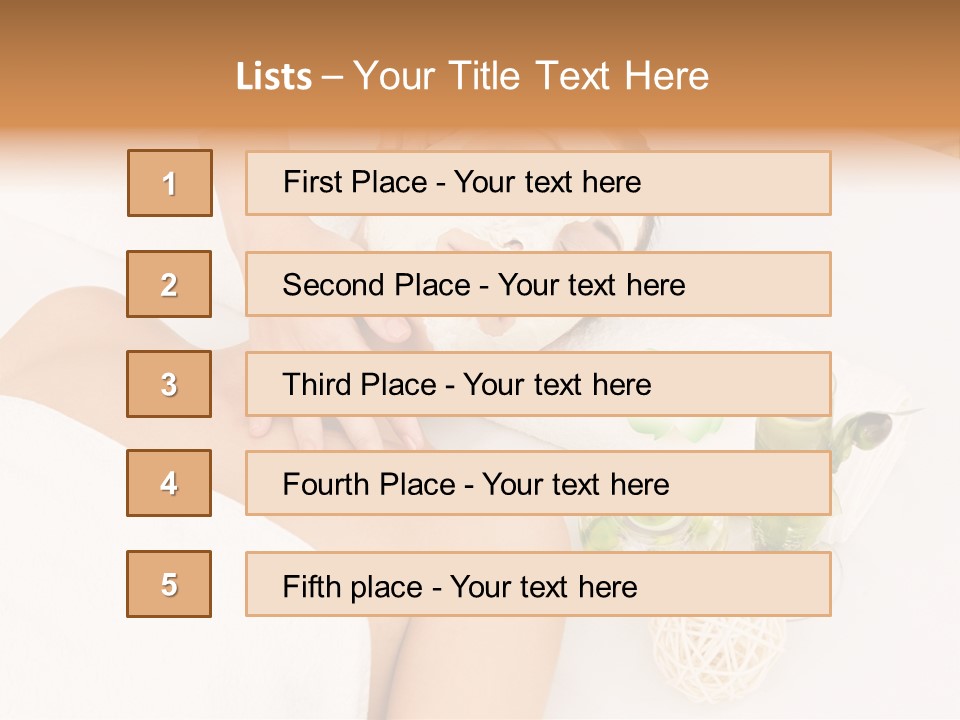Select the number 4 box
The image size is (960, 720).
[x=169, y=483]
